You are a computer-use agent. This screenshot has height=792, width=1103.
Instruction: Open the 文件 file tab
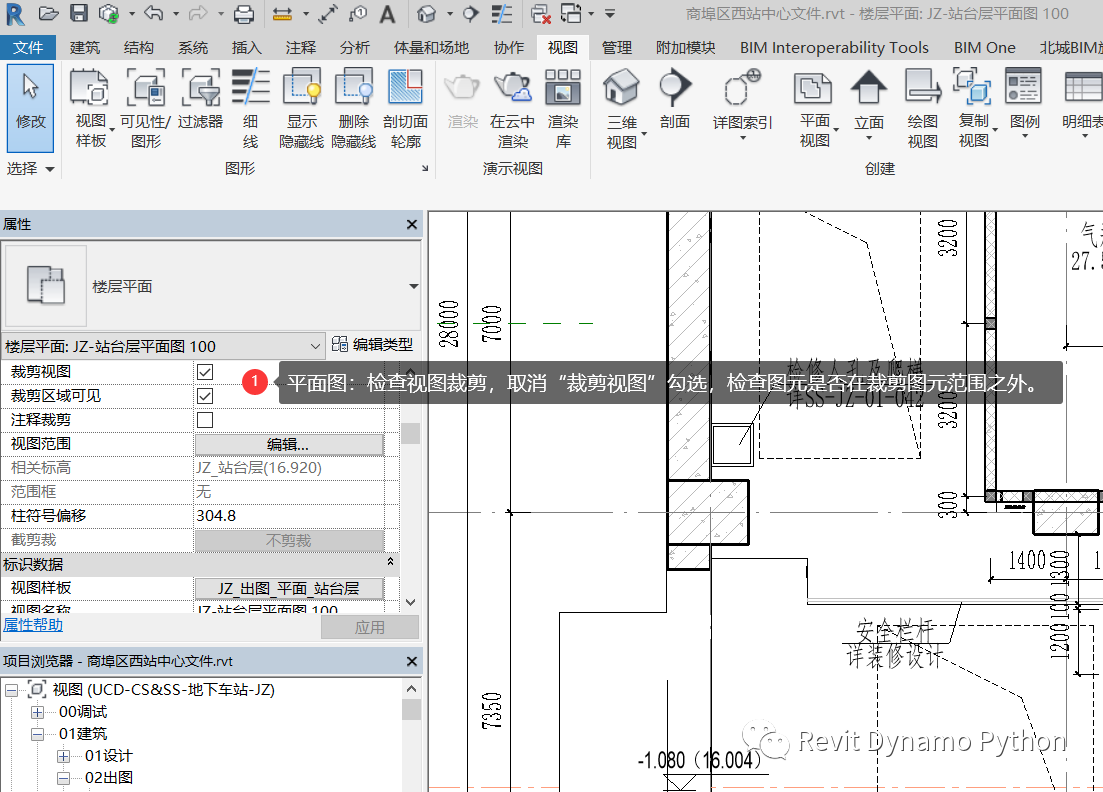click(x=28, y=47)
